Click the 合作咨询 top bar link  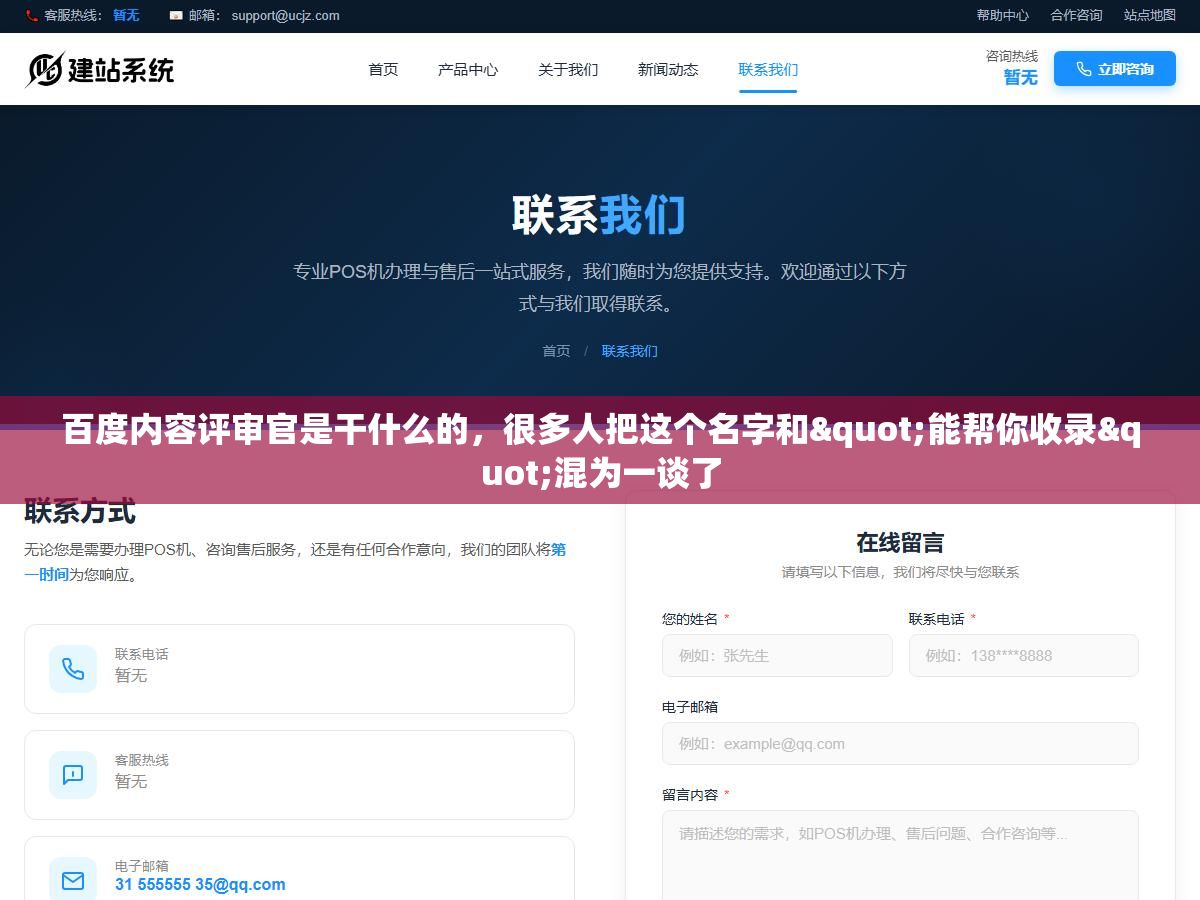click(1076, 15)
